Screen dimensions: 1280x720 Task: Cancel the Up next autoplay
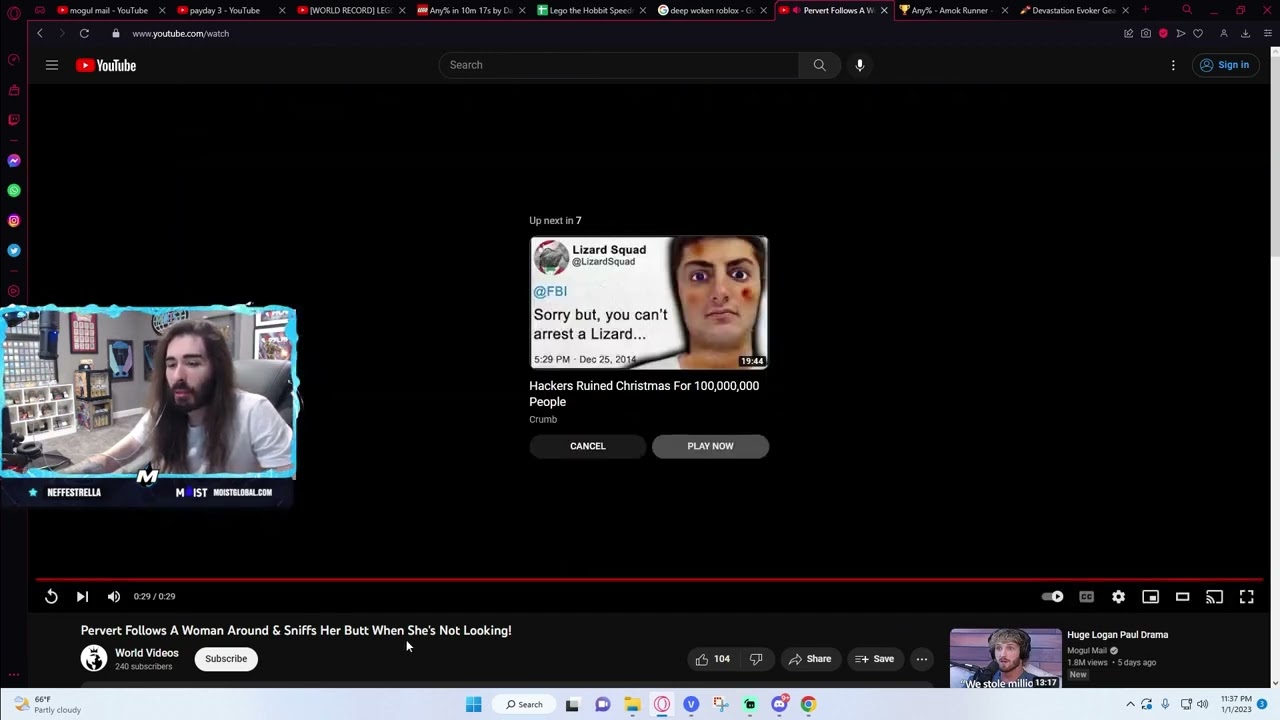(x=588, y=446)
